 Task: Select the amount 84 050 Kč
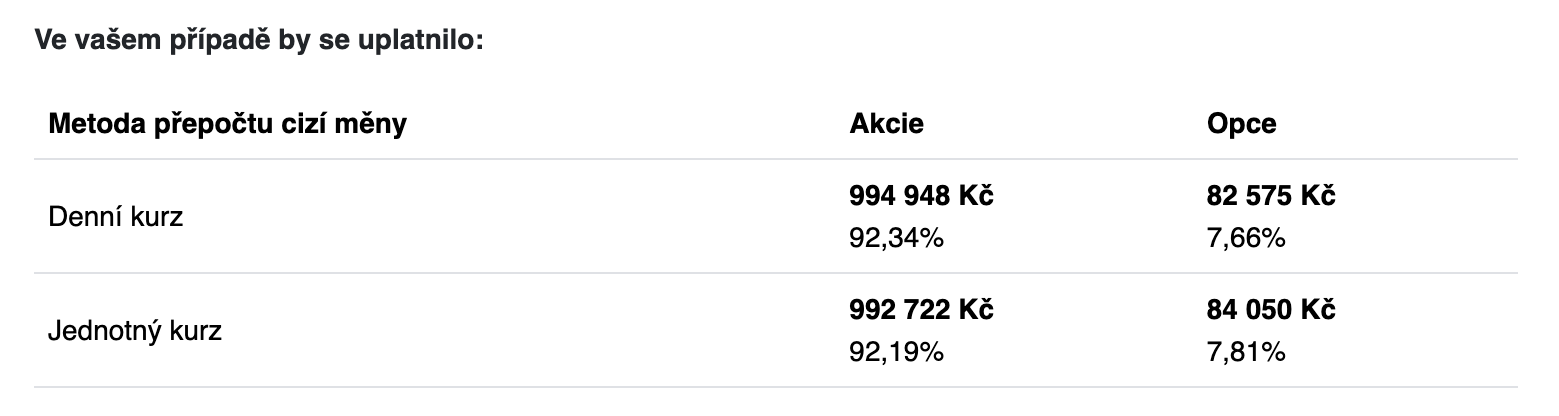[x=1271, y=311]
